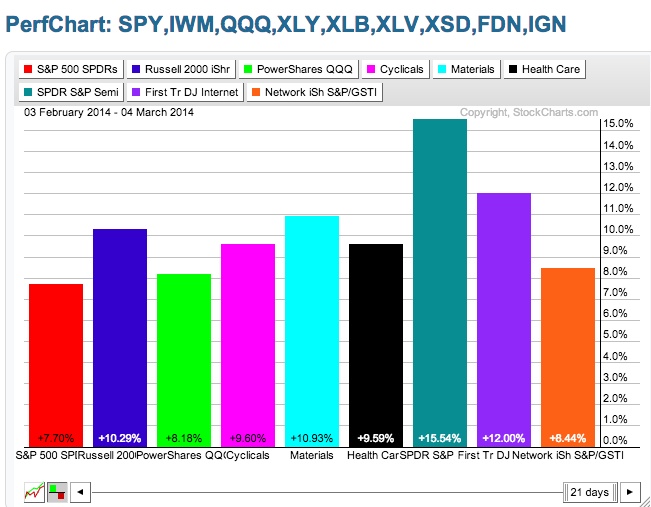Click the +9.59% value label

[x=376, y=438]
